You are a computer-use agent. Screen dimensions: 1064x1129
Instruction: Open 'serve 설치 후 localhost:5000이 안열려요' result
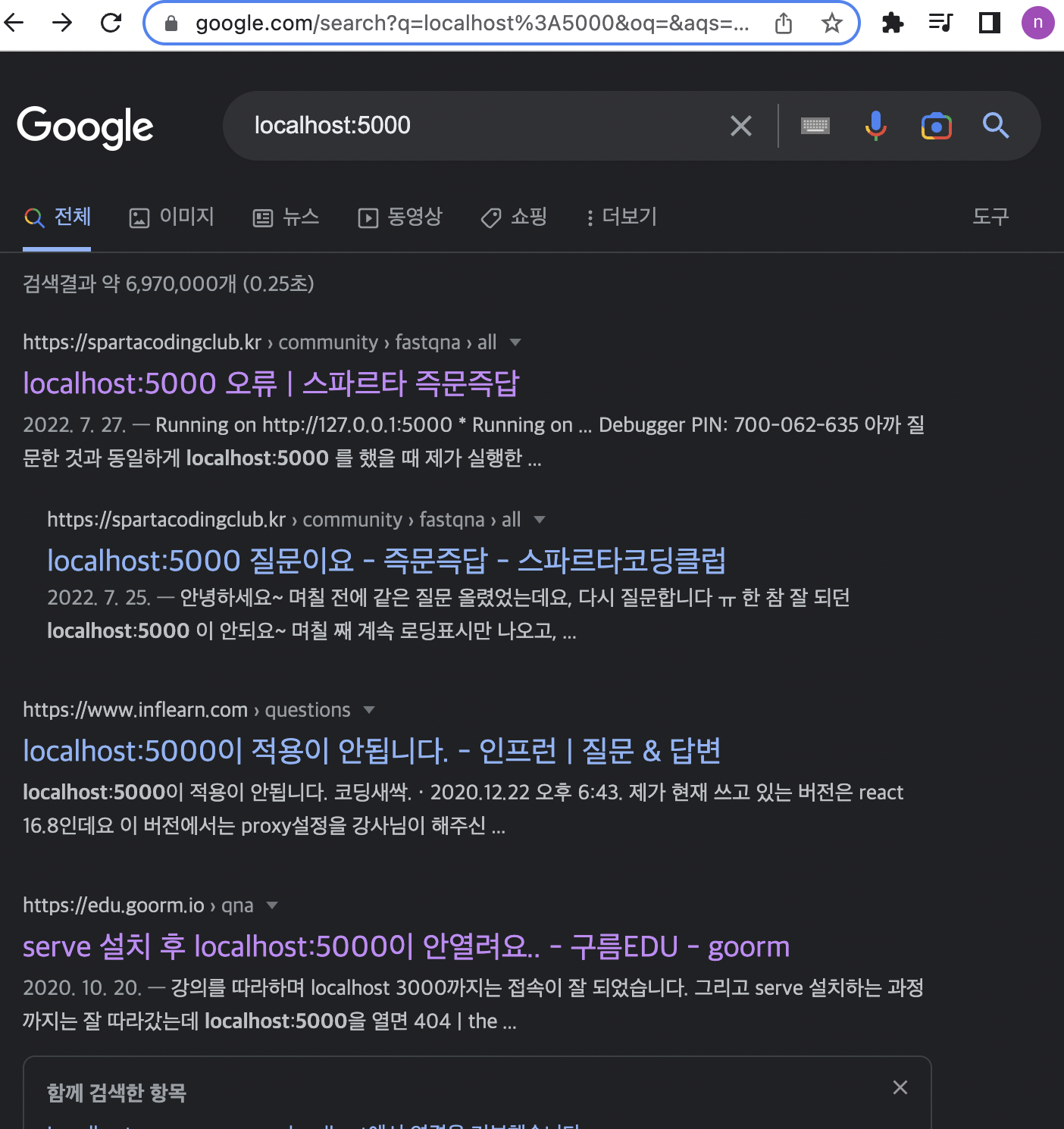[x=406, y=946]
